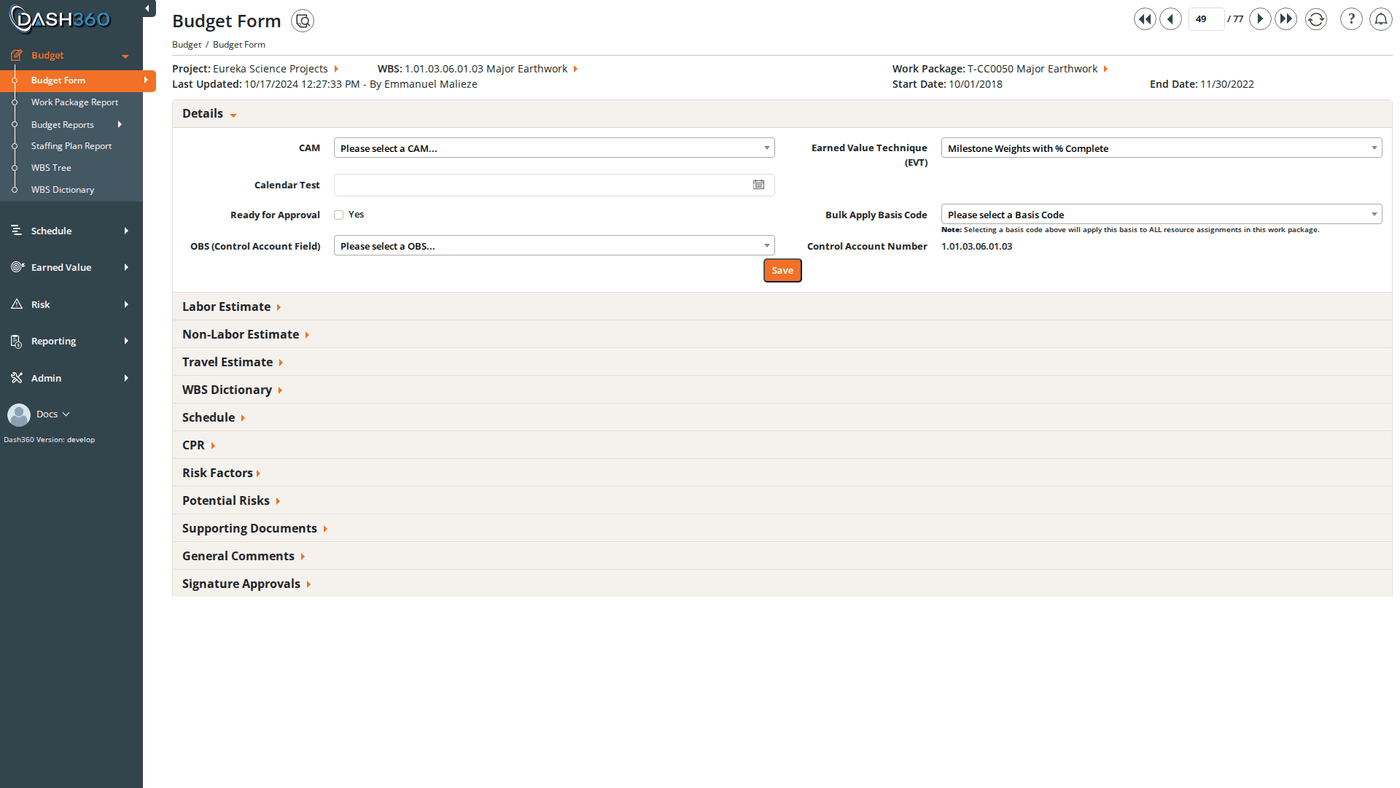Open WBS Dictionary in sidebar menu
The height and width of the screenshot is (788, 1400).
pos(62,190)
